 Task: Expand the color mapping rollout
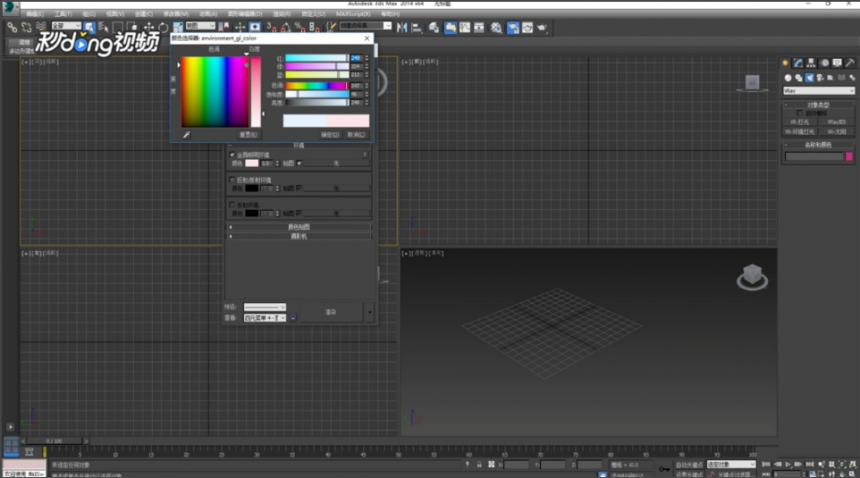(x=299, y=227)
